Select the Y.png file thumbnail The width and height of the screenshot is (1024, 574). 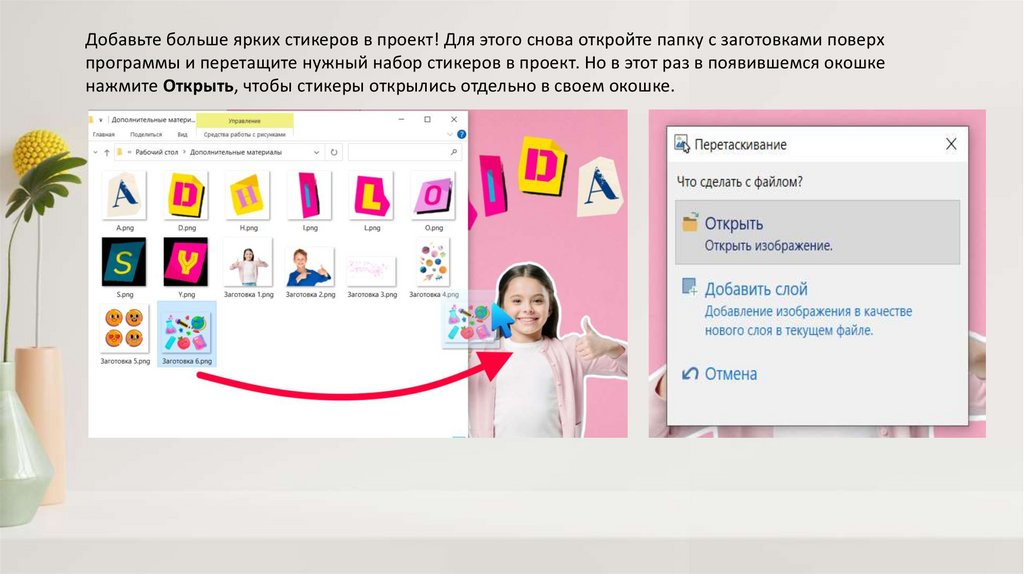pos(186,262)
